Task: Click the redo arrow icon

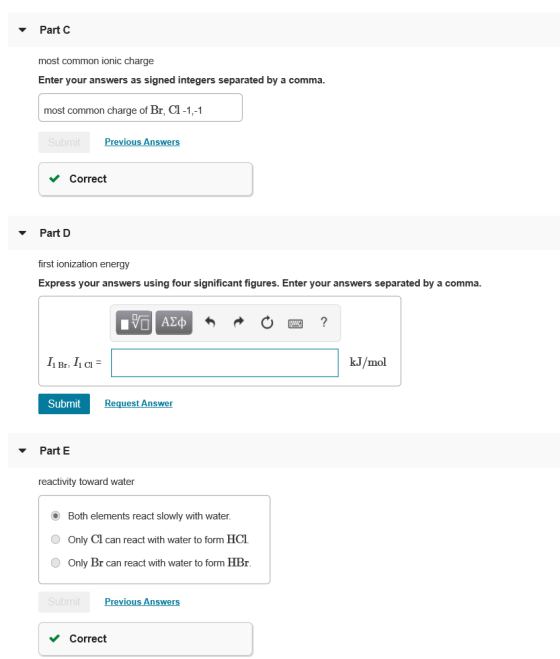Action: tap(238, 323)
